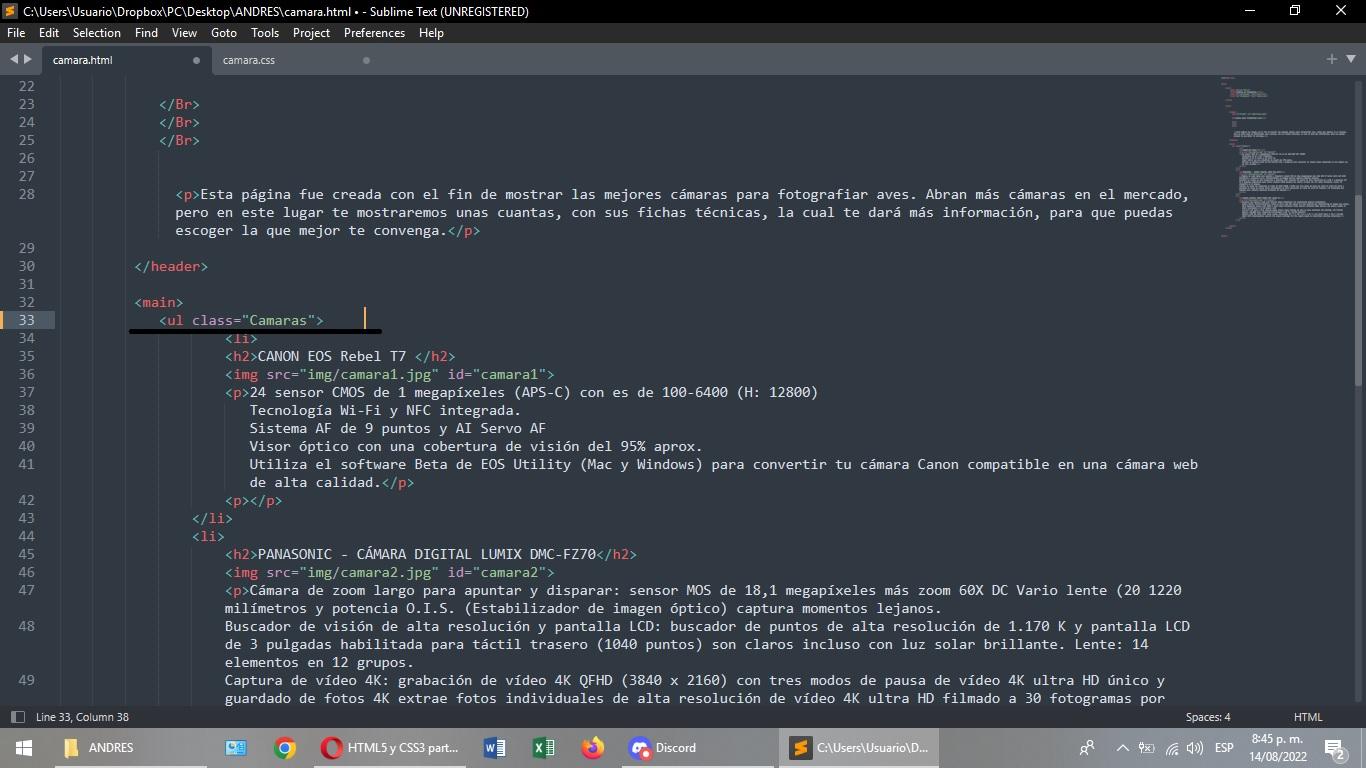The width and height of the screenshot is (1366, 768).
Task: Click PANASONIC LUMIX DMC-FZ70 heading text
Action: pos(427,554)
